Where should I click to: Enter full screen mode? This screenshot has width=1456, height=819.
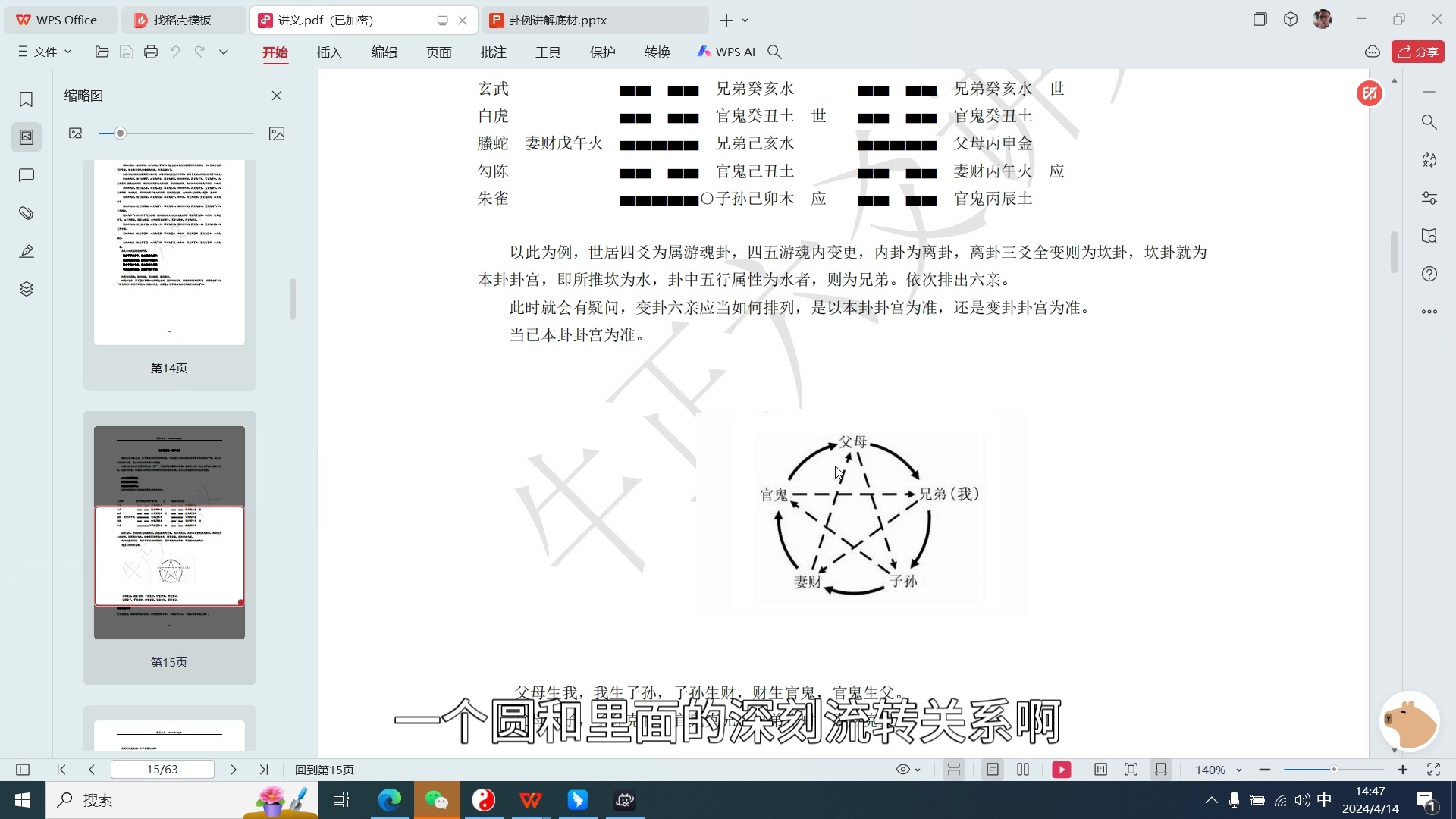click(x=1433, y=770)
